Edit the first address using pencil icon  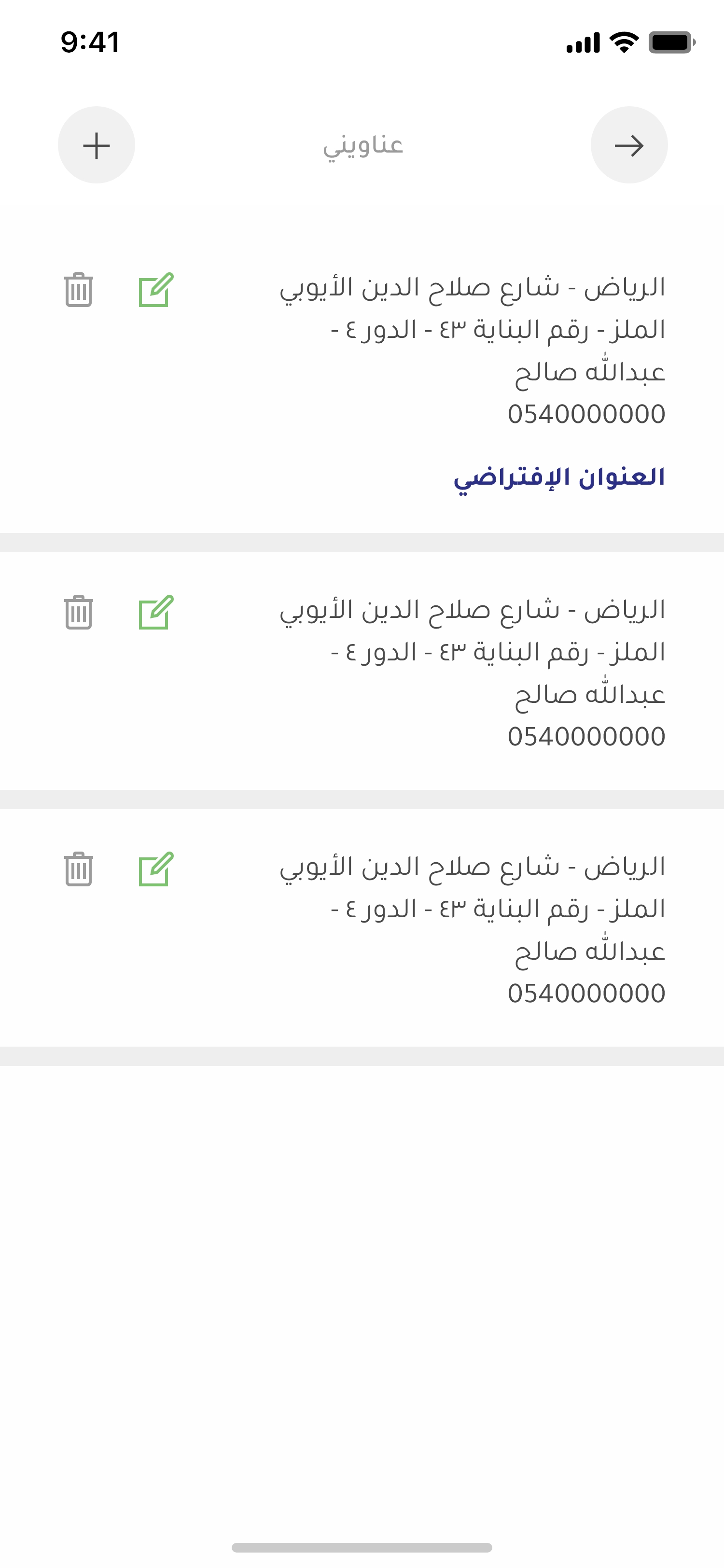click(x=156, y=290)
